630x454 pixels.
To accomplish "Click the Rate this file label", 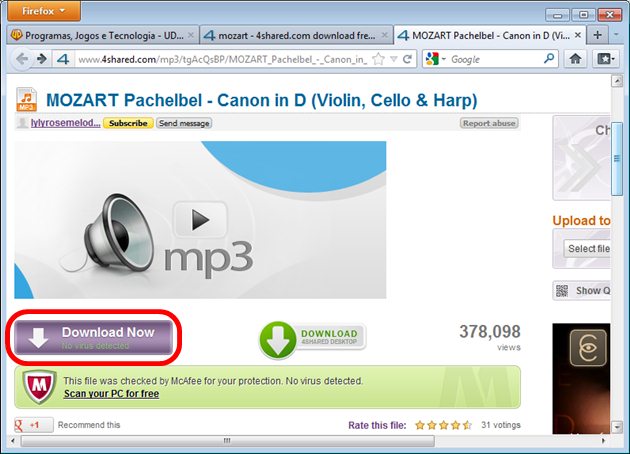I will (x=377, y=425).
